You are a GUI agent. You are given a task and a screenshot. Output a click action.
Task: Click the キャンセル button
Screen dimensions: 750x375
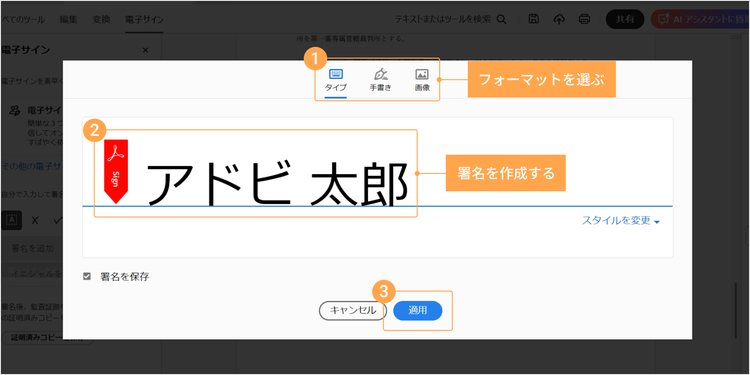[353, 310]
